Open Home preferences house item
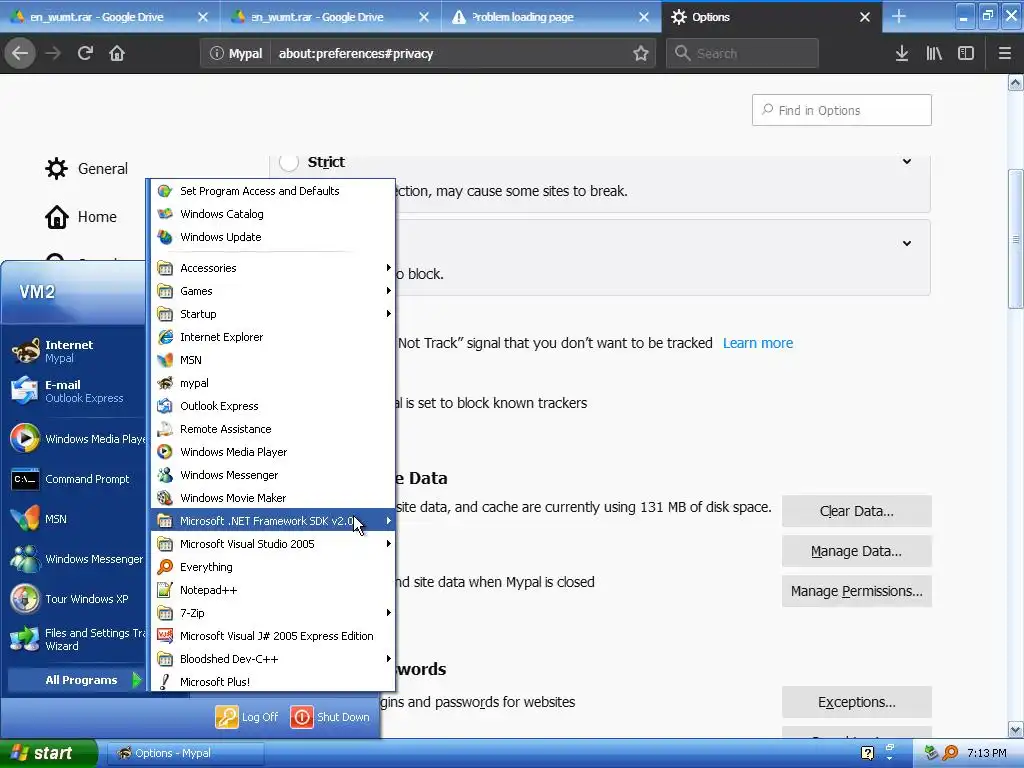The width and height of the screenshot is (1024, 768). [x=81, y=217]
